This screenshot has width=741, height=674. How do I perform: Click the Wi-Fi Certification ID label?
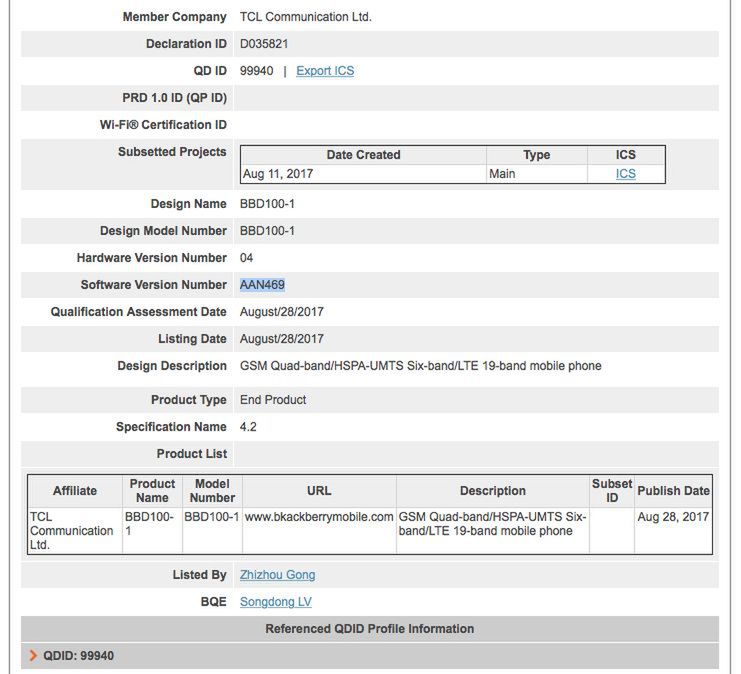coord(163,125)
